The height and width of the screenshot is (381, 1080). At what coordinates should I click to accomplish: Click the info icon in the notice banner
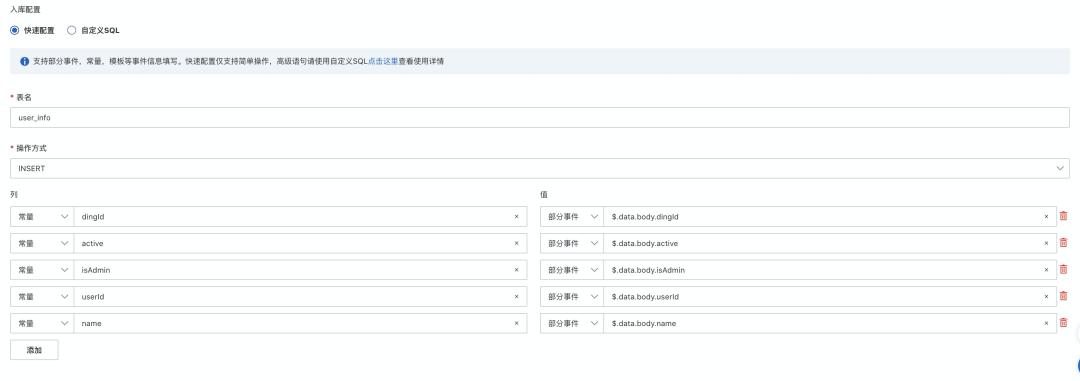click(x=25, y=61)
